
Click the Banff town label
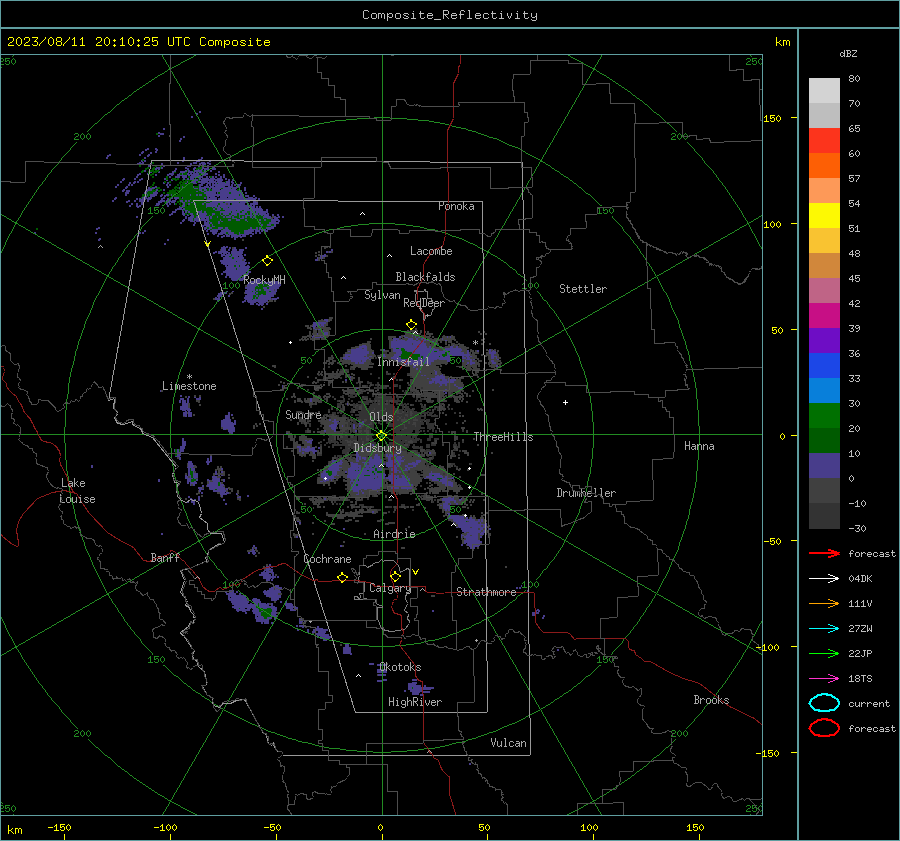click(165, 557)
